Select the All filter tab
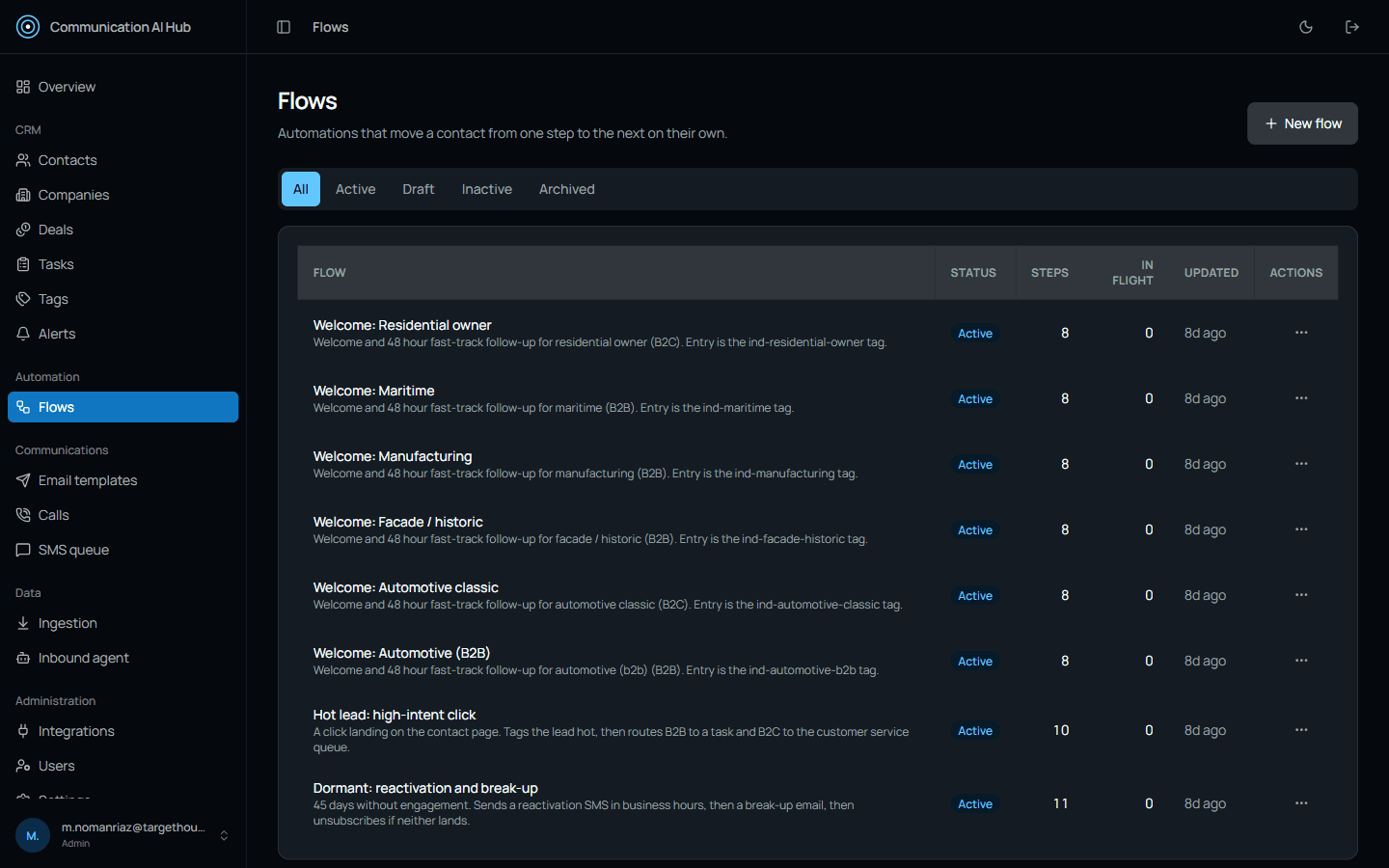1389x868 pixels. point(301,189)
